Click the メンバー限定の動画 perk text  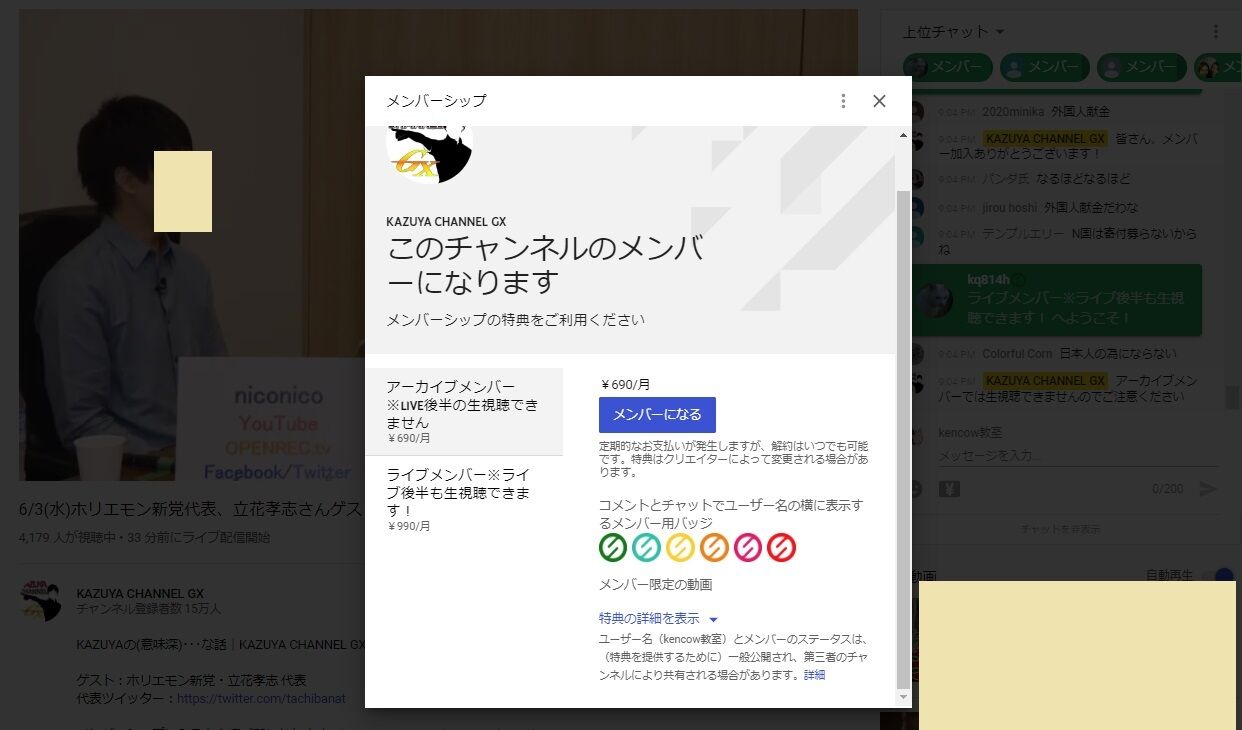pos(655,584)
